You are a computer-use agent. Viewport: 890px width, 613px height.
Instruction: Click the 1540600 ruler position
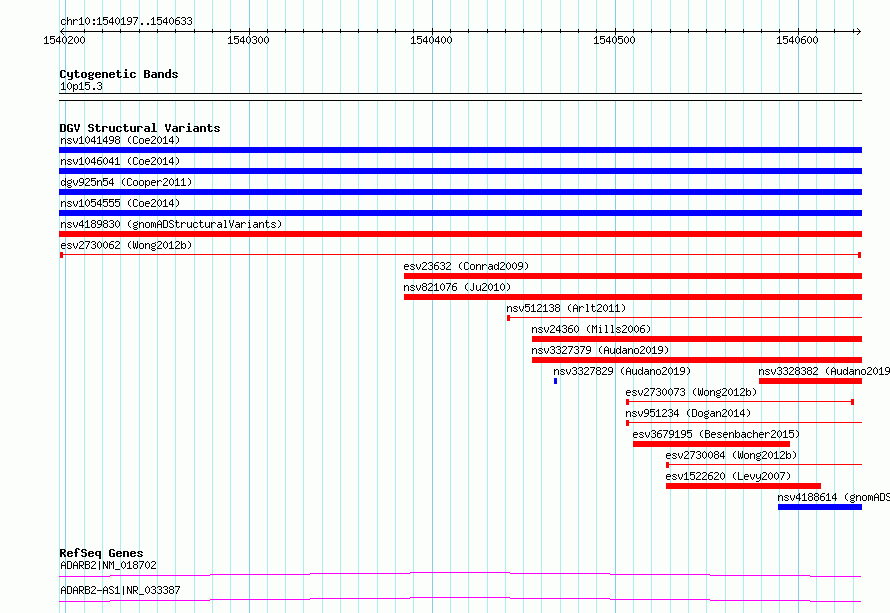click(x=797, y=40)
